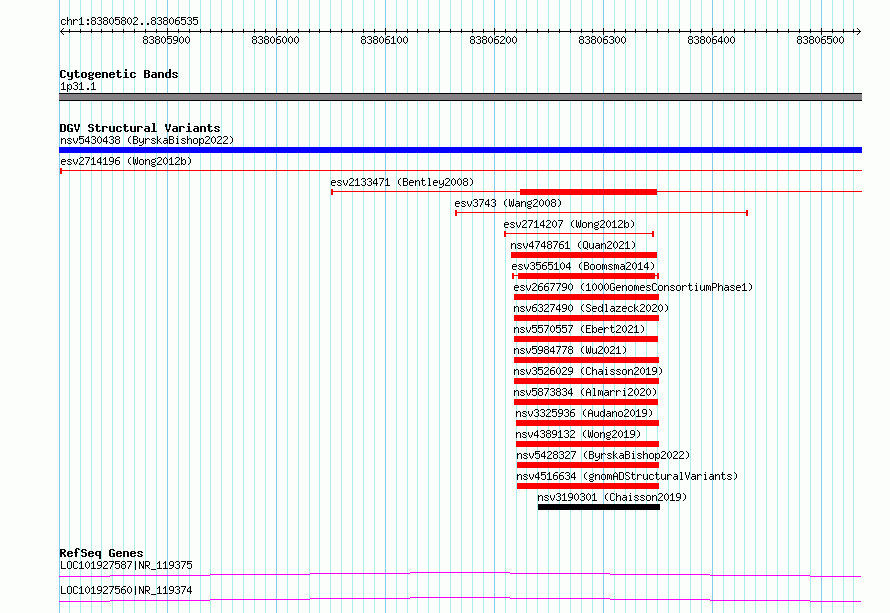Click the thin red esv3743 Wang2008 line
890x613 pixels.
pos(602,213)
